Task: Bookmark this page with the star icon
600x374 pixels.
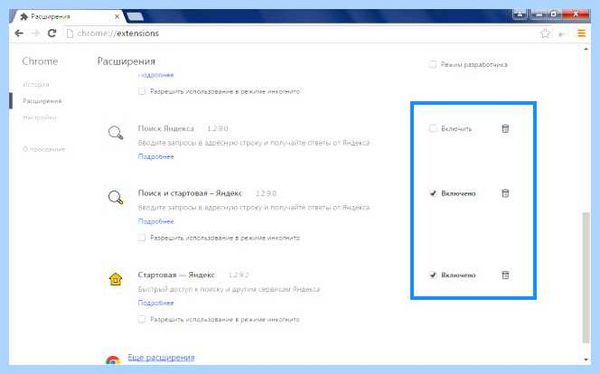Action: (545, 34)
